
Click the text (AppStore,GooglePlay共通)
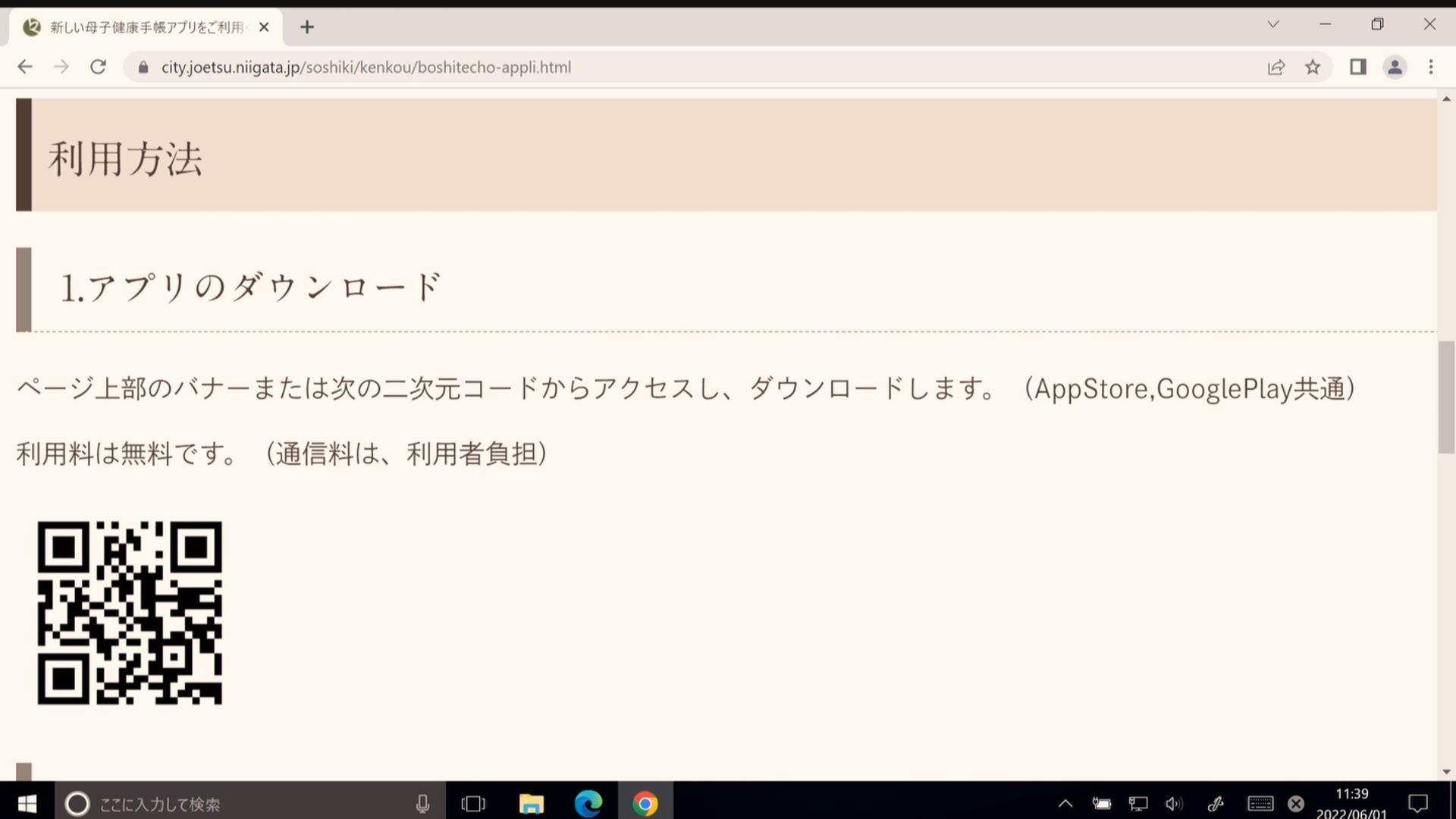tap(1191, 388)
